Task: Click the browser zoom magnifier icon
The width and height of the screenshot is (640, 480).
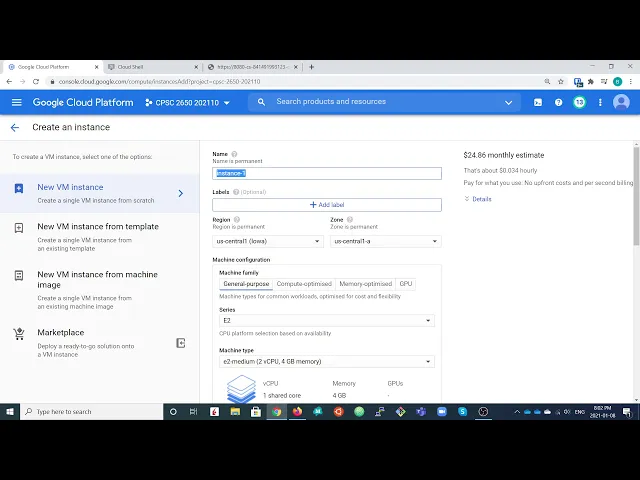Action: click(x=547, y=82)
